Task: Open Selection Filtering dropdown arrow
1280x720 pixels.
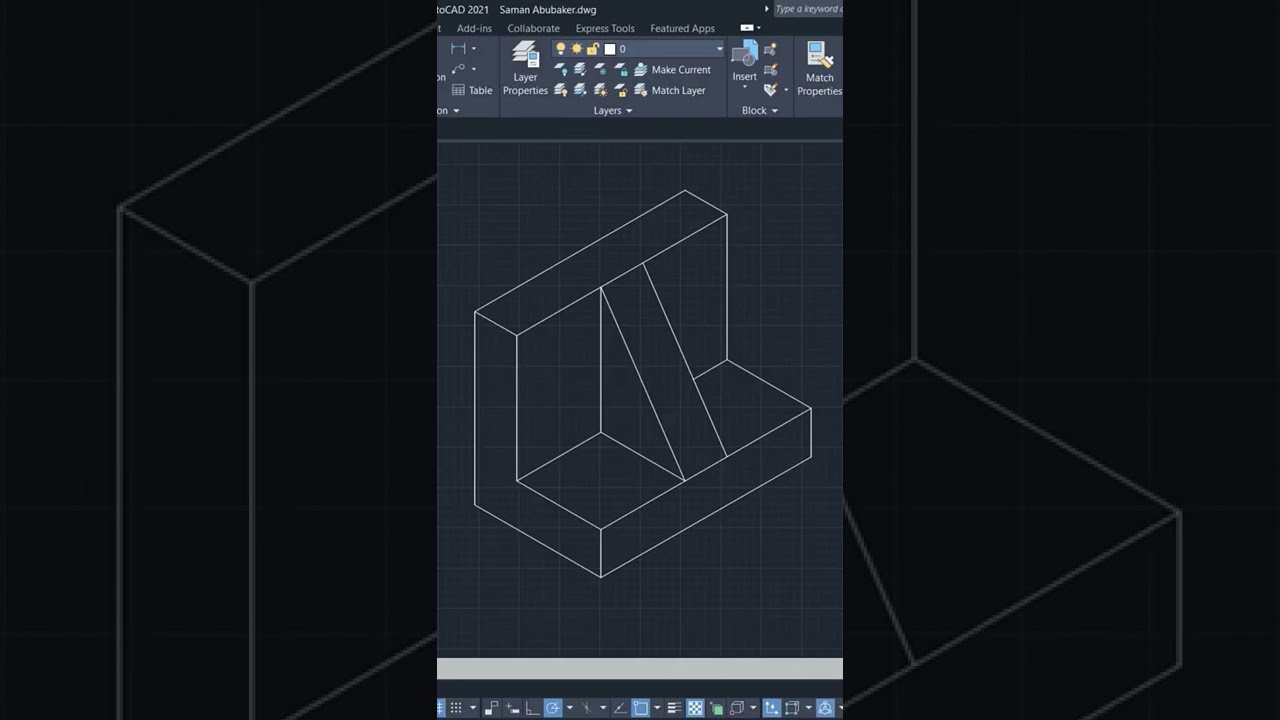Action: pyautogui.click(x=809, y=708)
